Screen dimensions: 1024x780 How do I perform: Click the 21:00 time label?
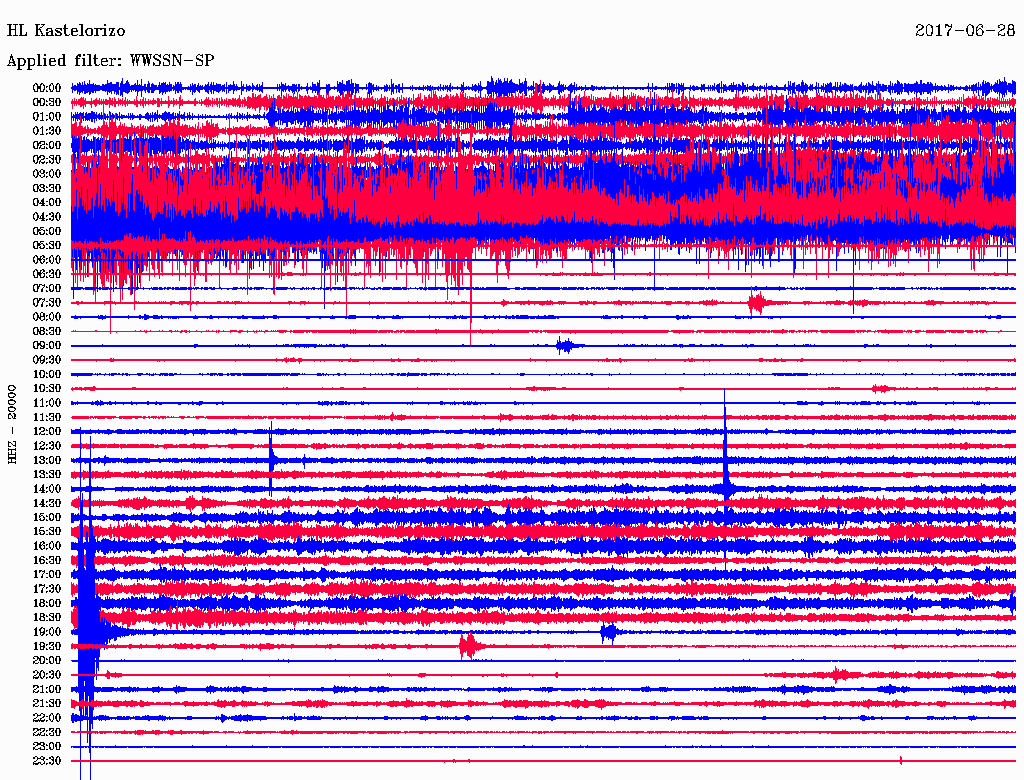pyautogui.click(x=47, y=689)
